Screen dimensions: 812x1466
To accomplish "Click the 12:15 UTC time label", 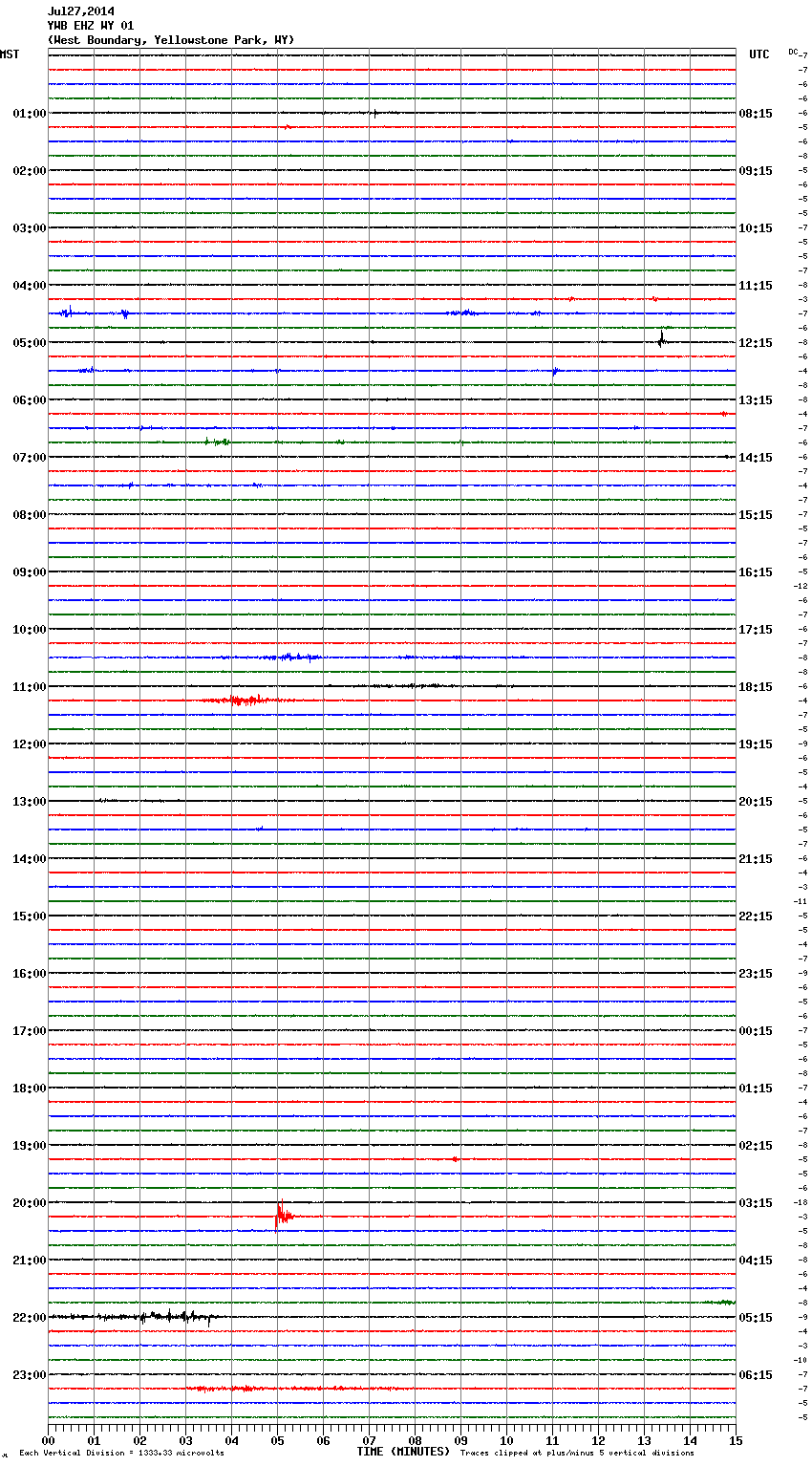I will [x=756, y=343].
